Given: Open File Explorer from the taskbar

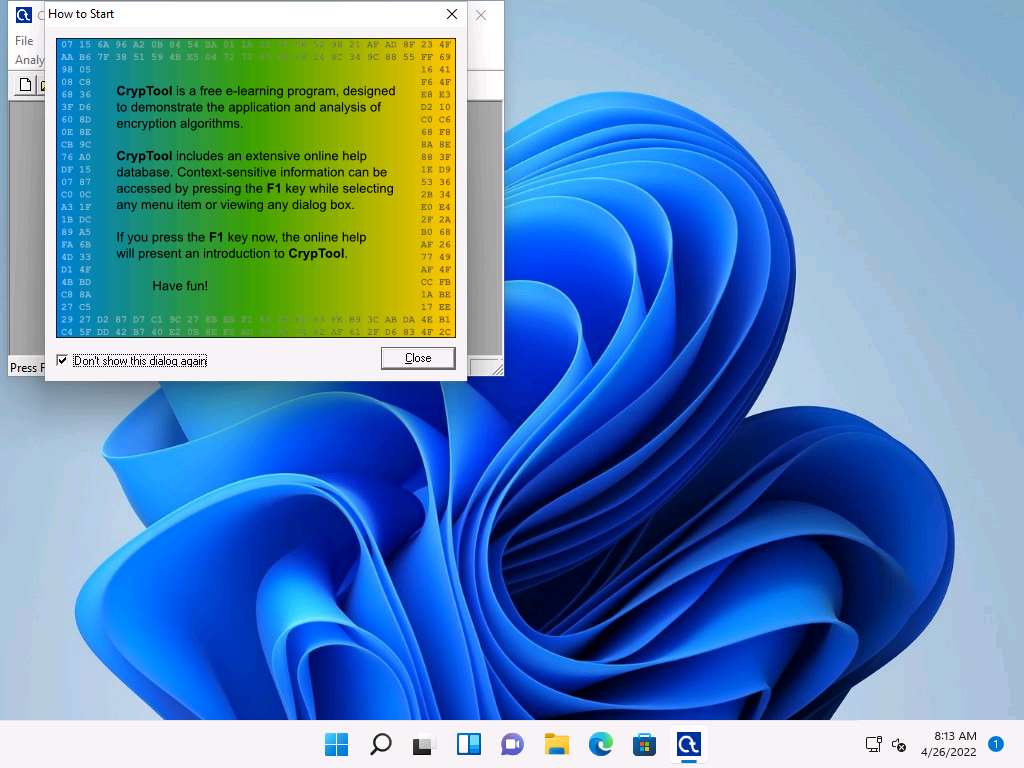Looking at the screenshot, I should click(556, 744).
